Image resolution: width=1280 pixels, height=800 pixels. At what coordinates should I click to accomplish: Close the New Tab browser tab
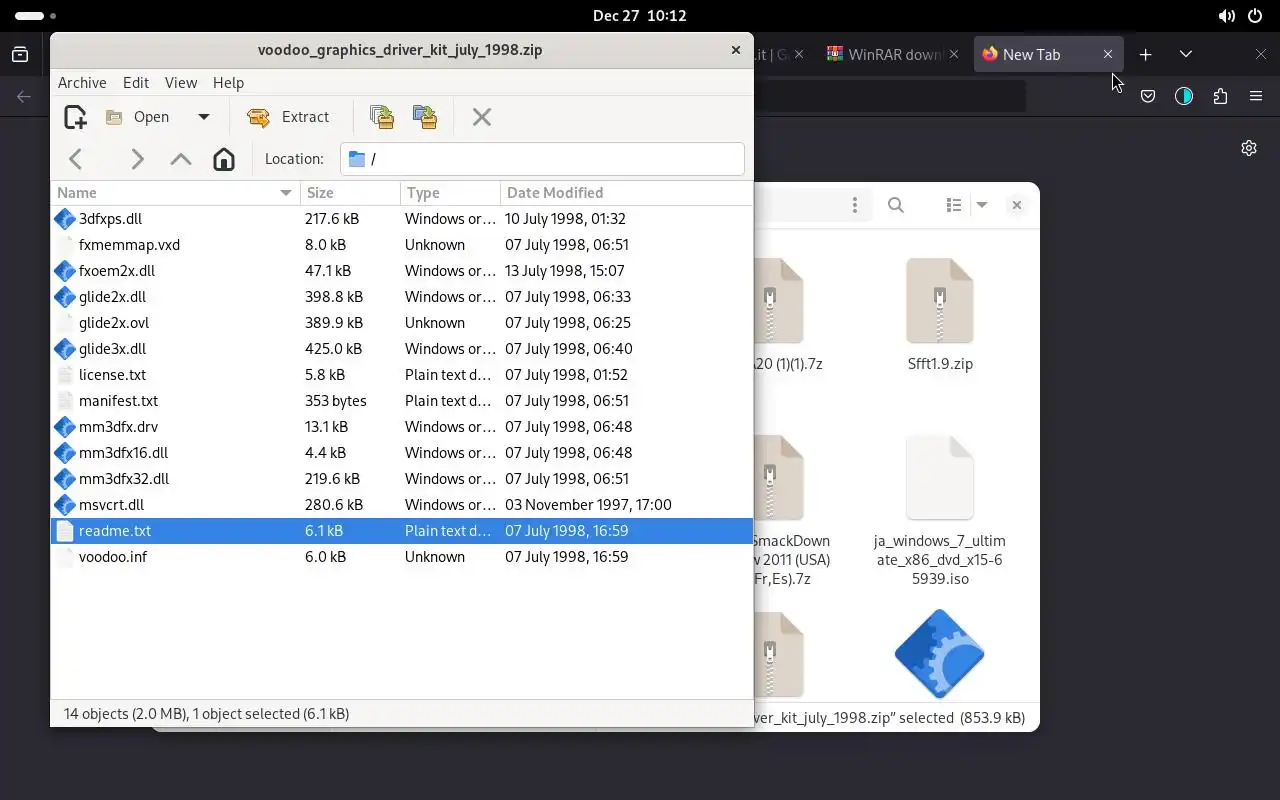point(1108,55)
